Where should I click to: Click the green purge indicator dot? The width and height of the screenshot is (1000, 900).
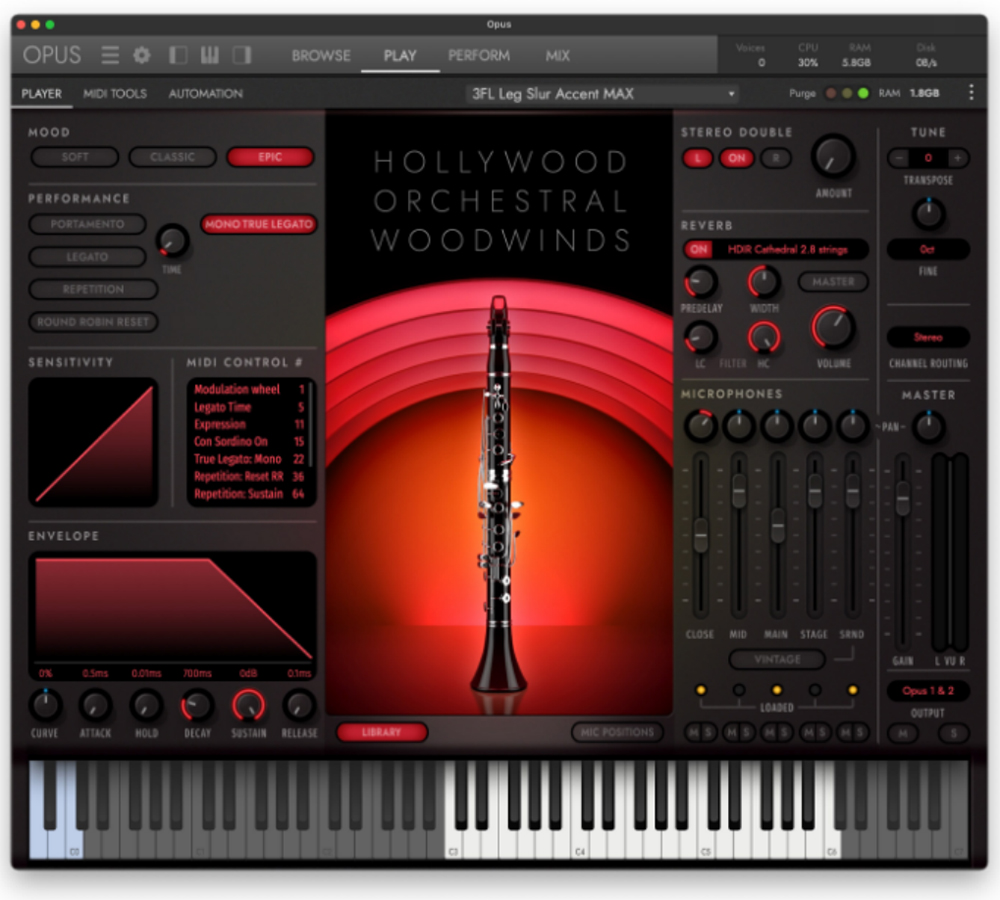[863, 93]
